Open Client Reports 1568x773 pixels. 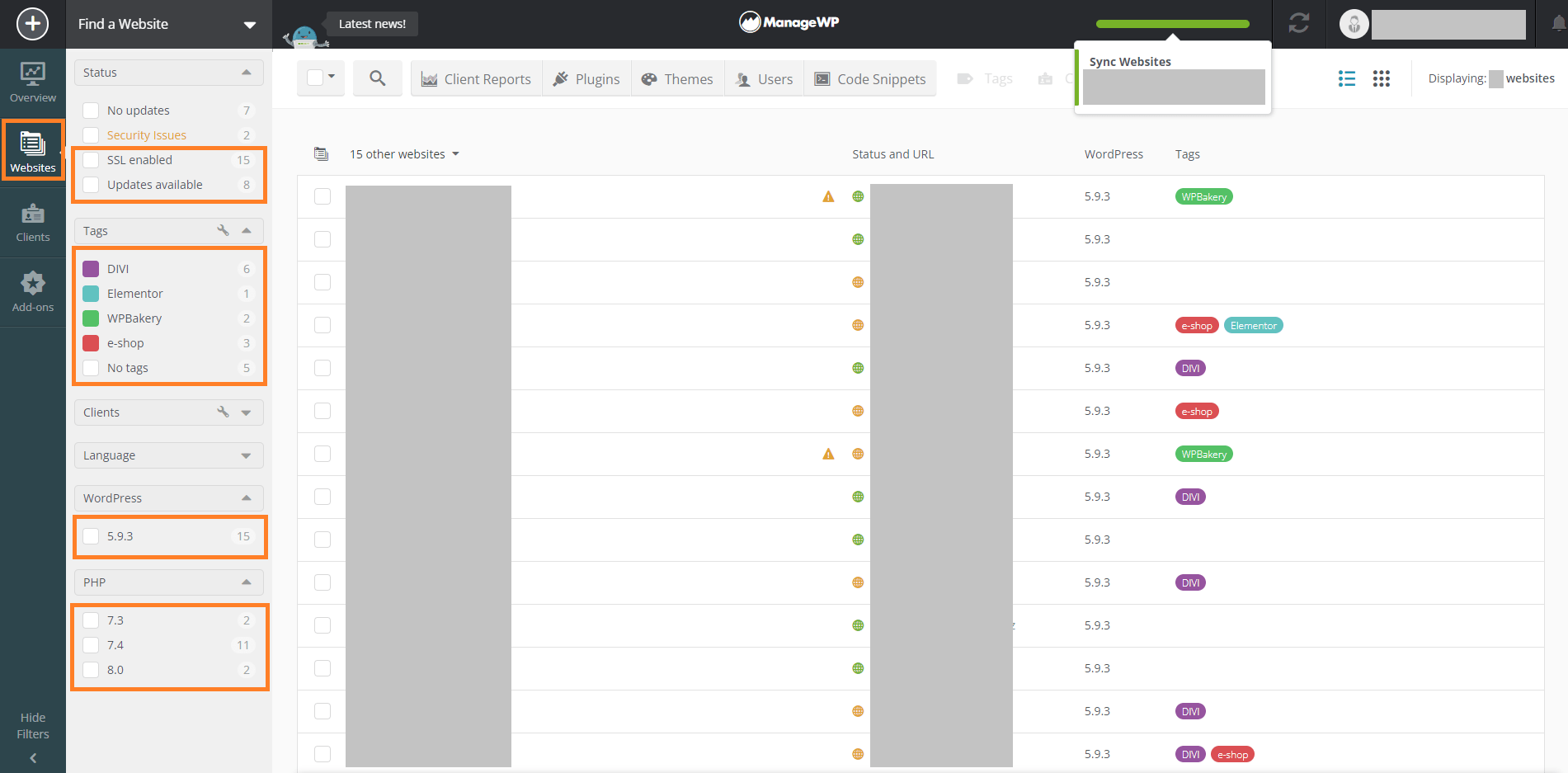pyautogui.click(x=476, y=78)
